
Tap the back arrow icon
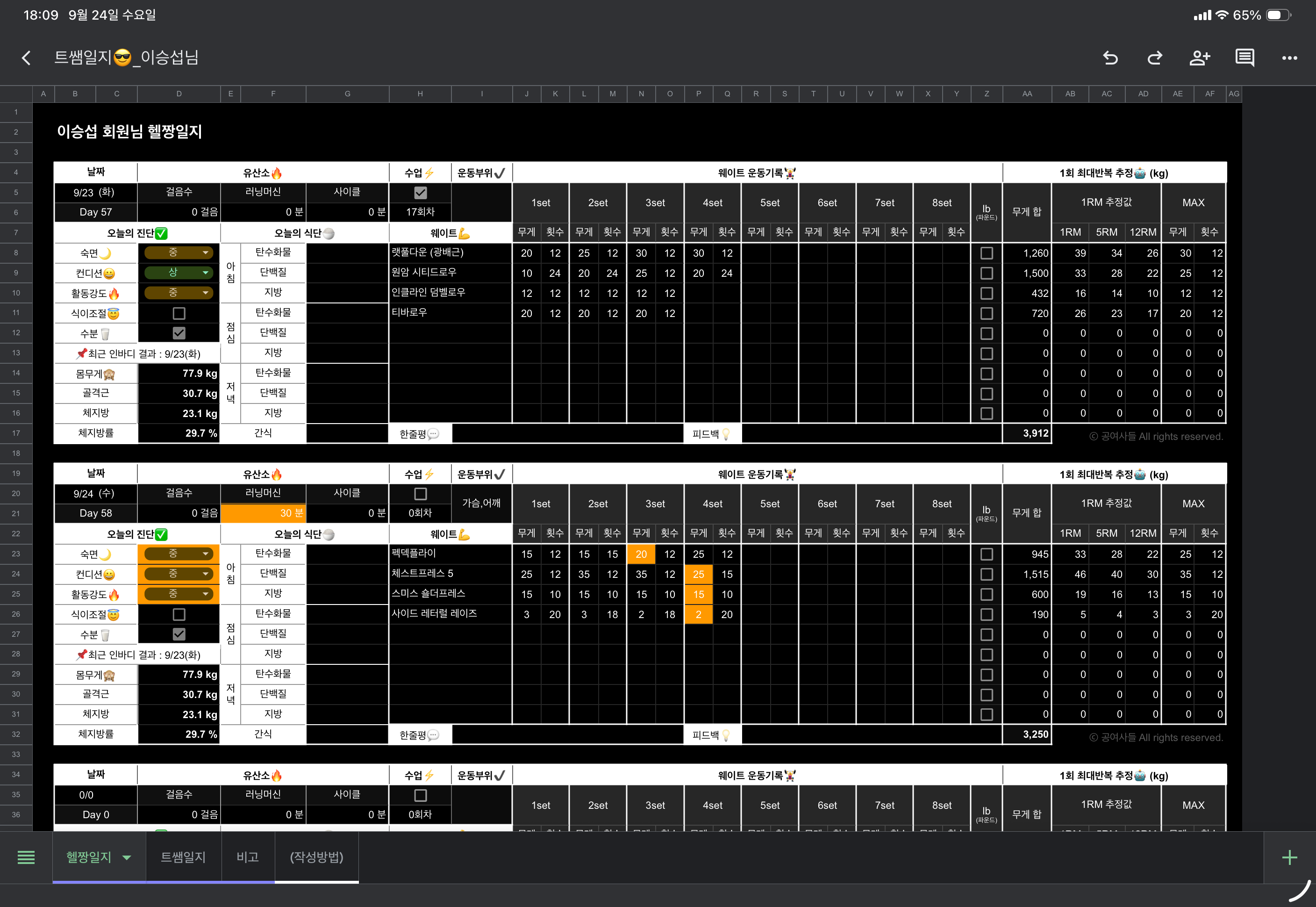(x=26, y=58)
